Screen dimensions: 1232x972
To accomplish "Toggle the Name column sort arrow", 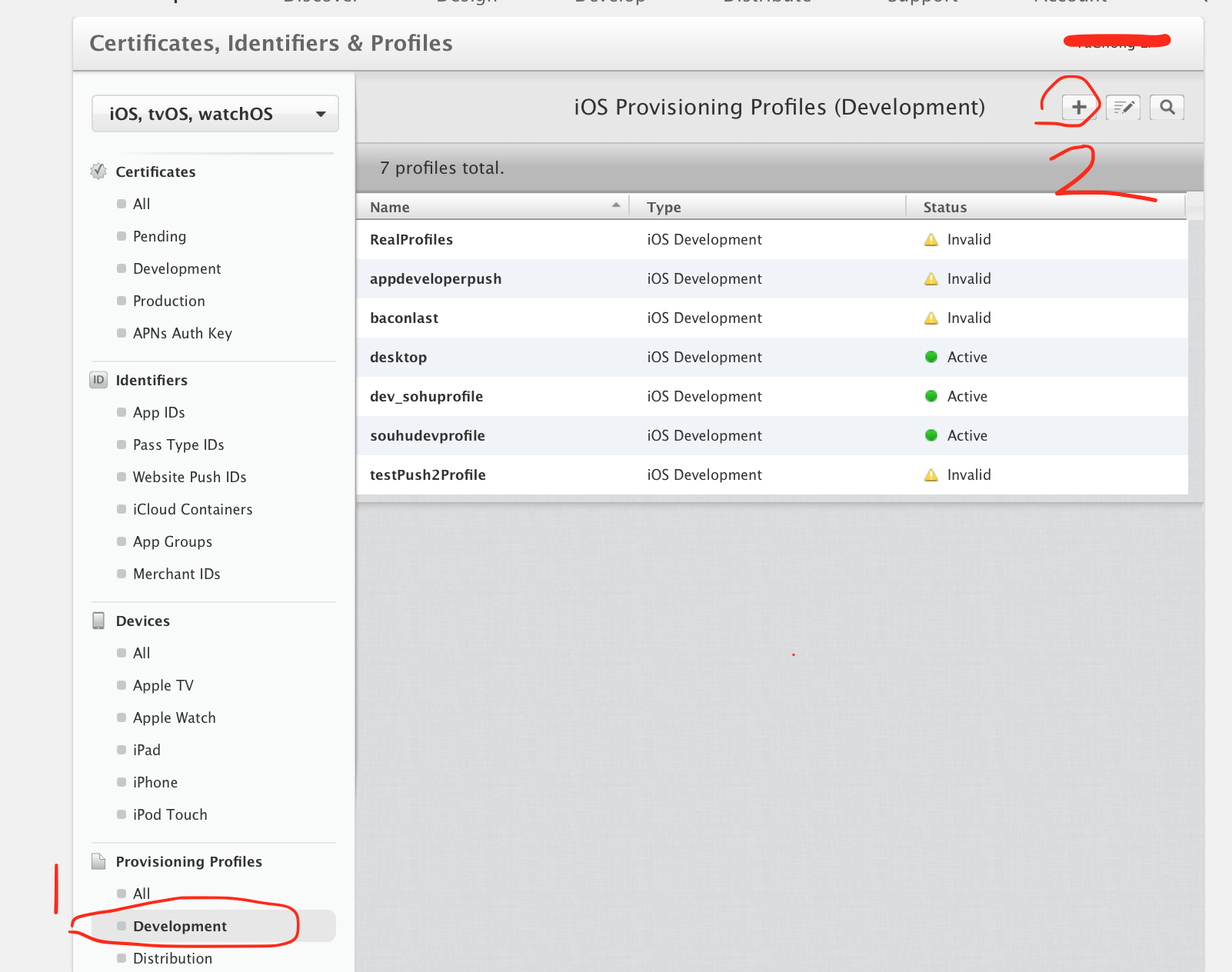I will [615, 205].
